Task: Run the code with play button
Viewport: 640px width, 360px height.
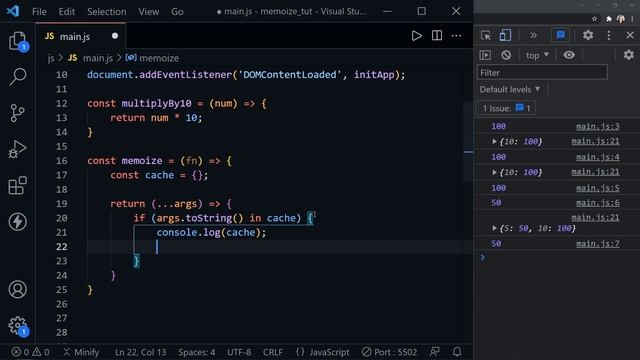Action: click(x=416, y=36)
